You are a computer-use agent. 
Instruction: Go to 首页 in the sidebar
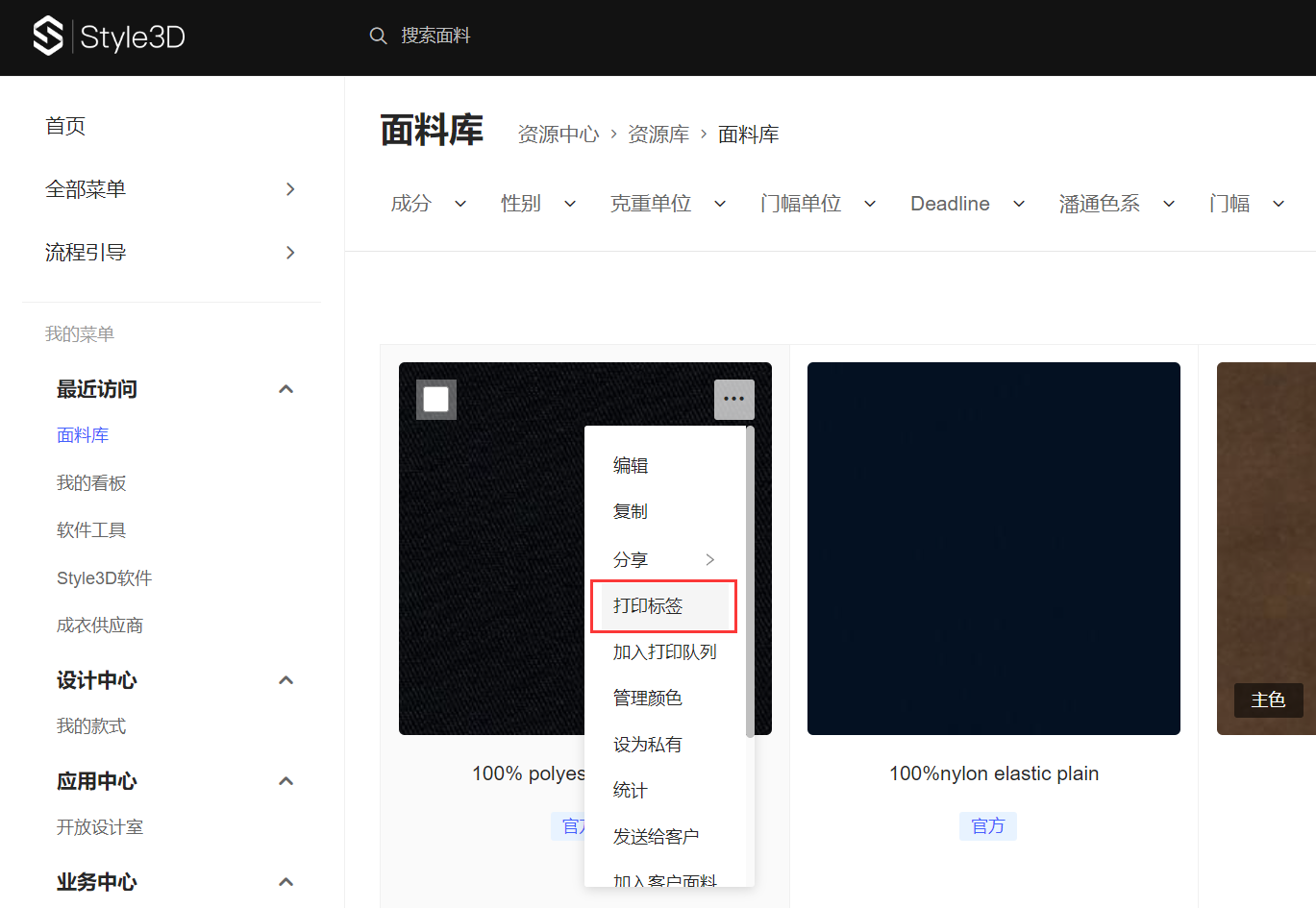[65, 126]
